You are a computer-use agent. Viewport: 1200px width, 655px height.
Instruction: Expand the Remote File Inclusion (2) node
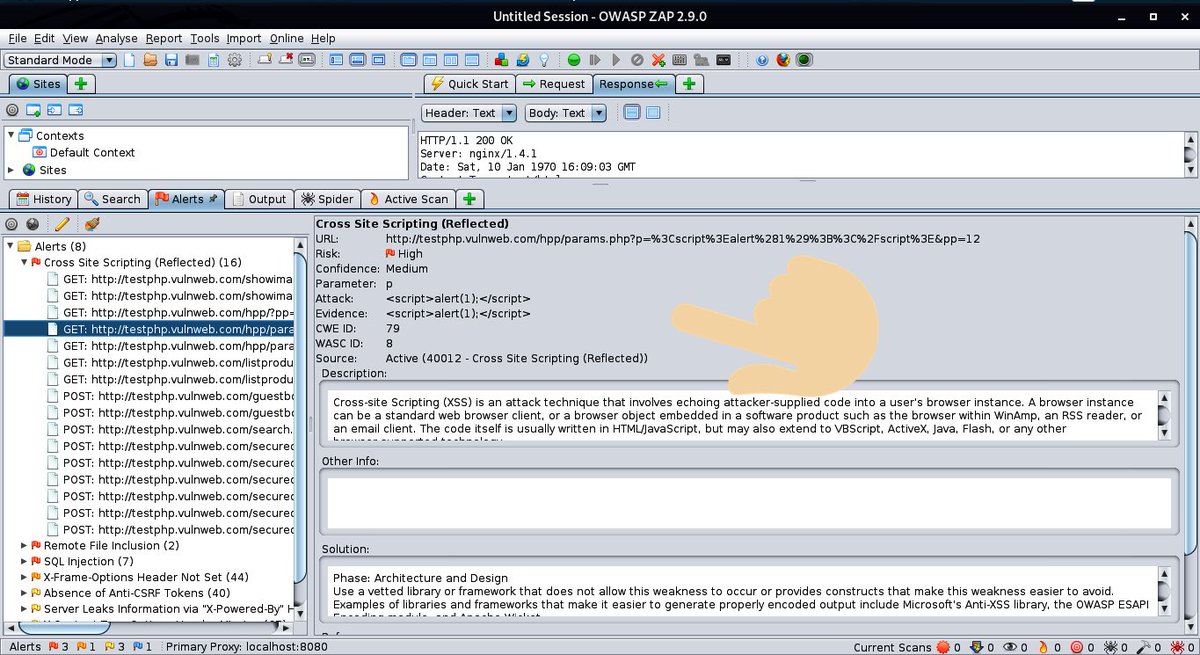[25, 546]
